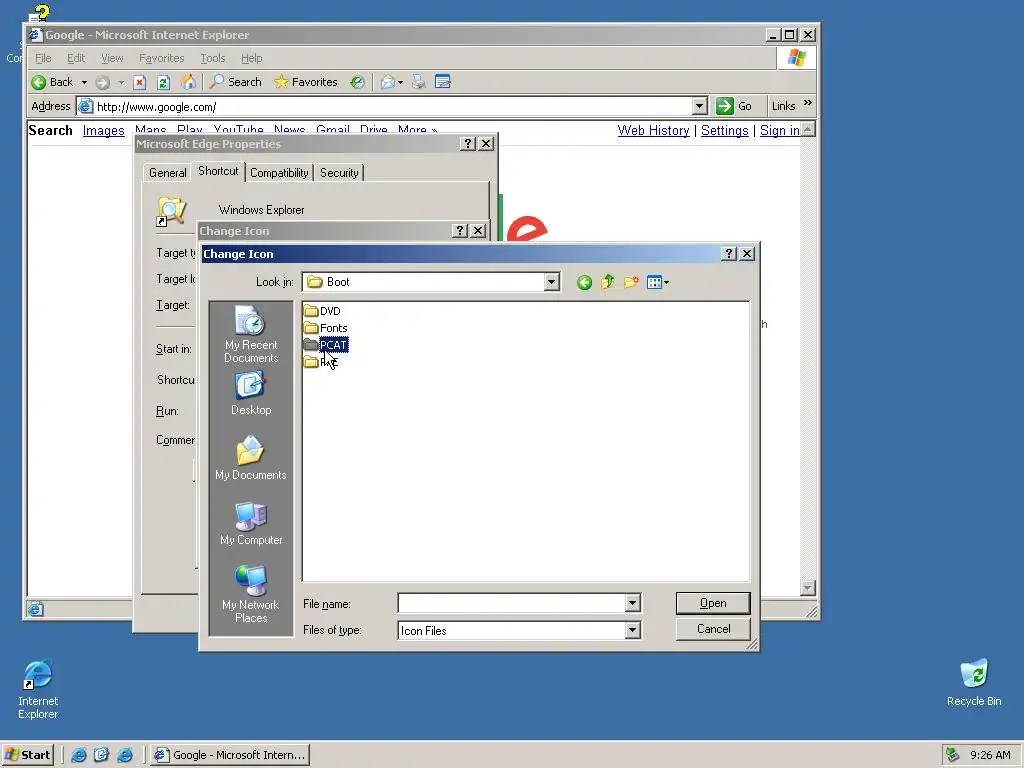1024x768 pixels.
Task: Click the Search toolbar button in IE
Action: tap(236, 82)
